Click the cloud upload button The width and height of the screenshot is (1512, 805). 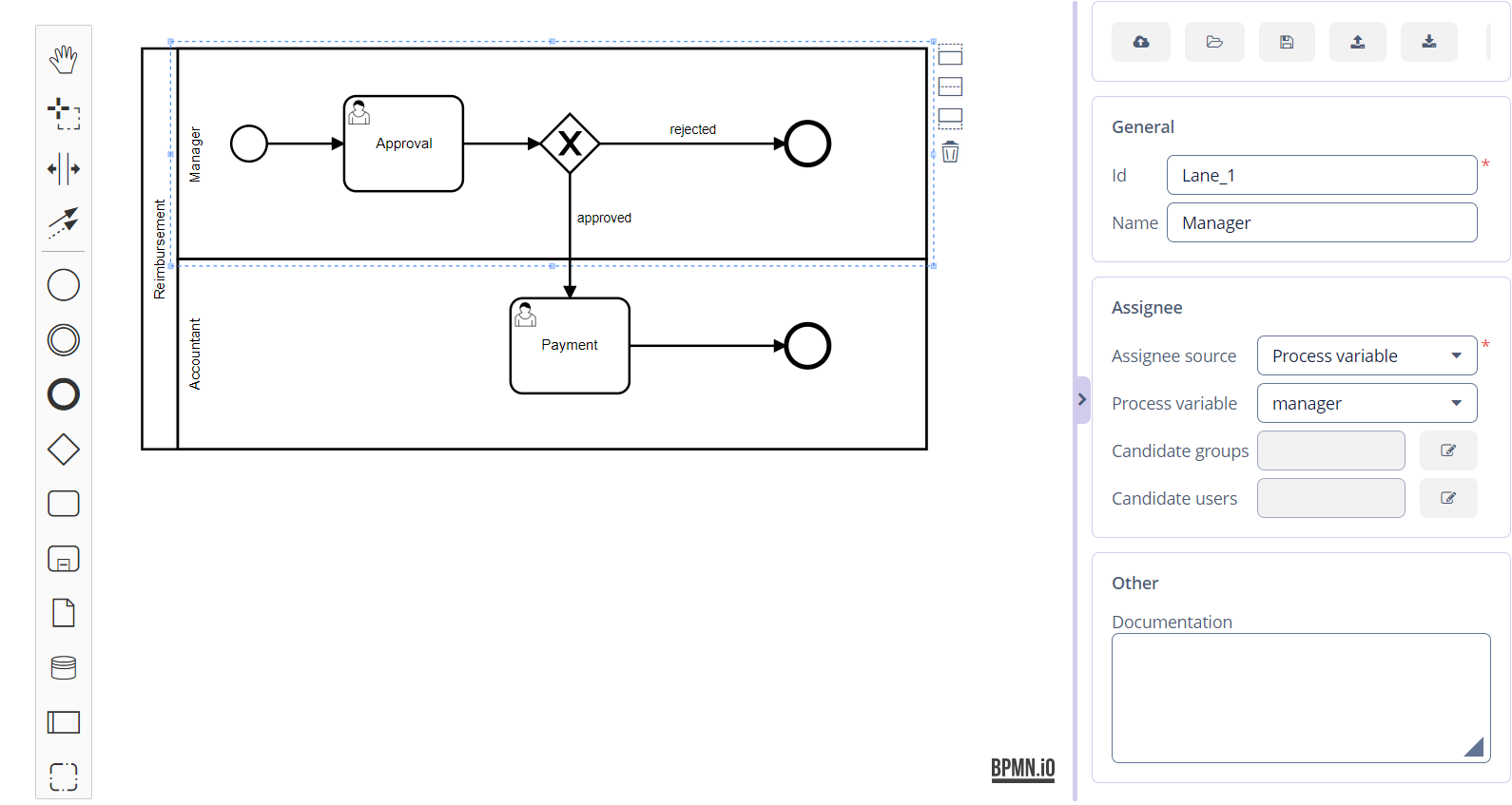point(1141,42)
